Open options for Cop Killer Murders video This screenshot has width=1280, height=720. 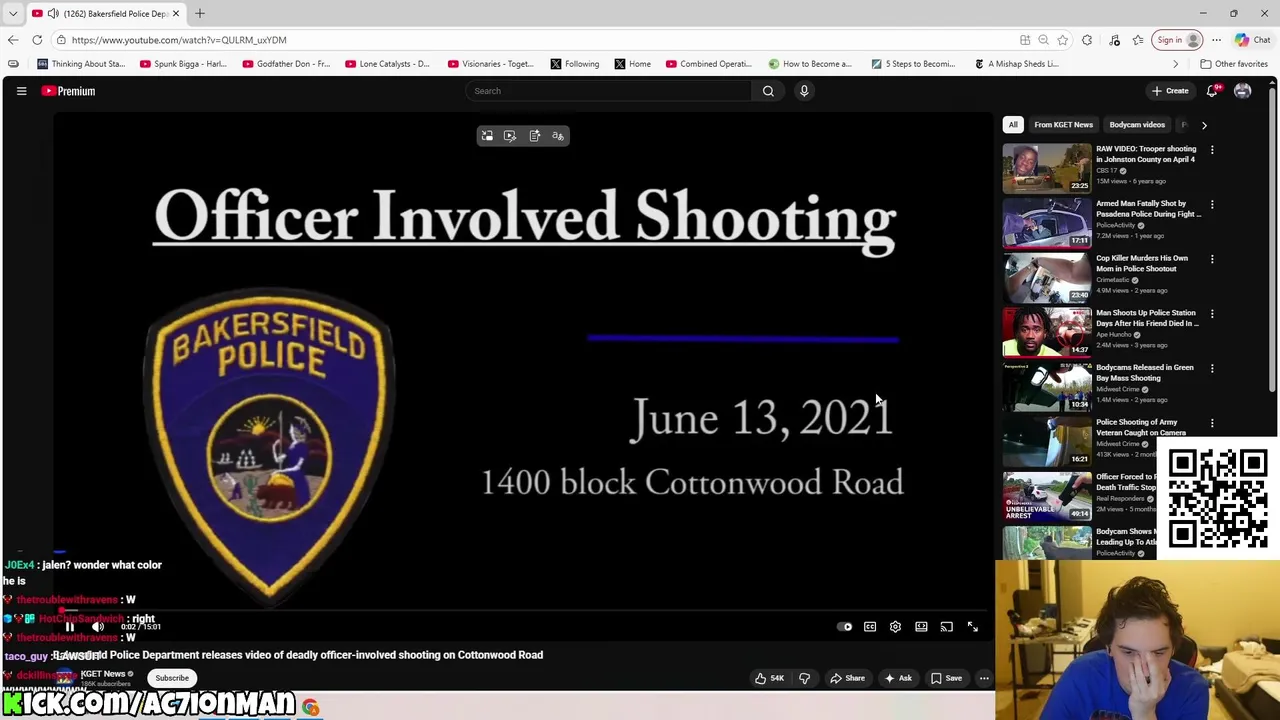coord(1212,259)
